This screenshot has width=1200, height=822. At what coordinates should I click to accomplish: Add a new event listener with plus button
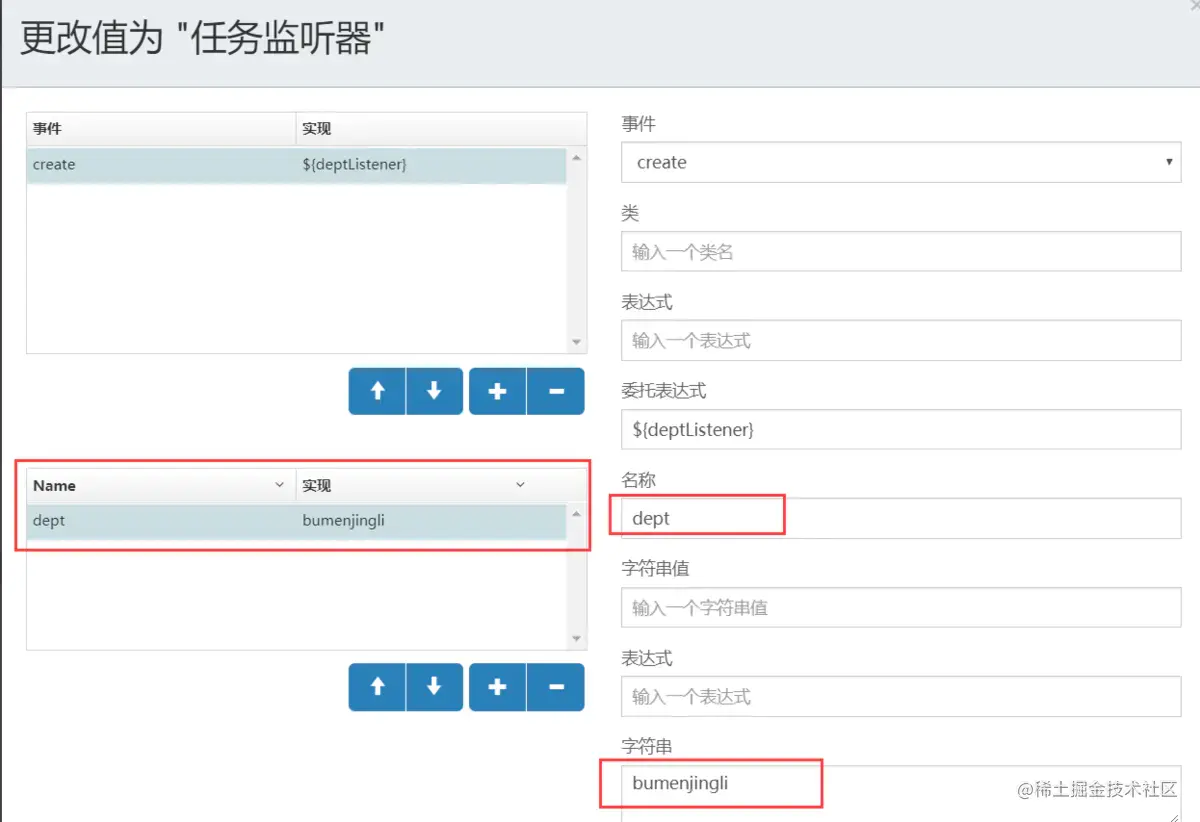point(497,391)
